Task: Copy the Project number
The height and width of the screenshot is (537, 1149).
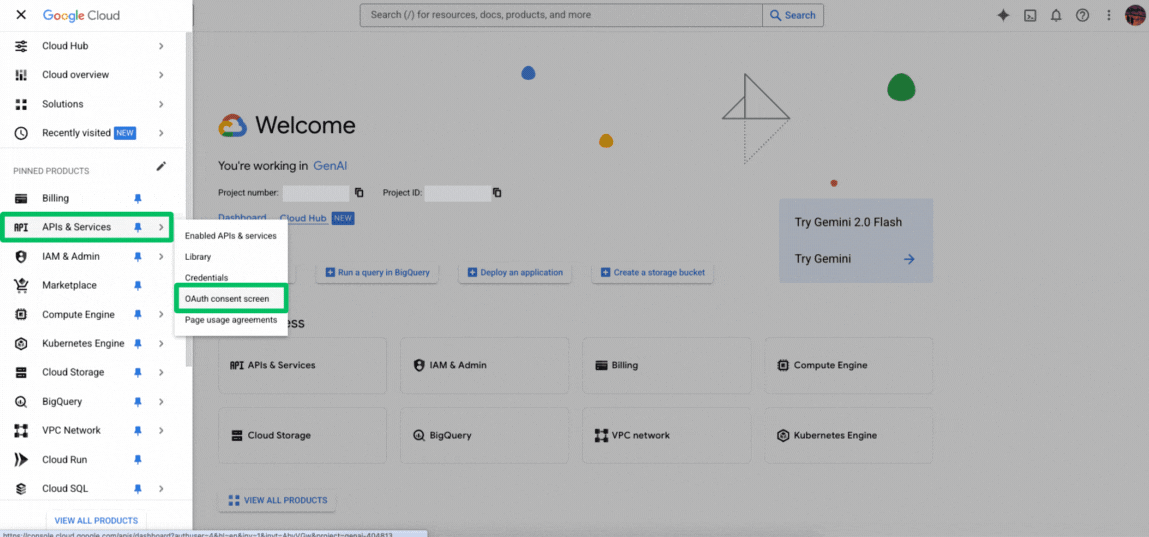Action: 359,193
